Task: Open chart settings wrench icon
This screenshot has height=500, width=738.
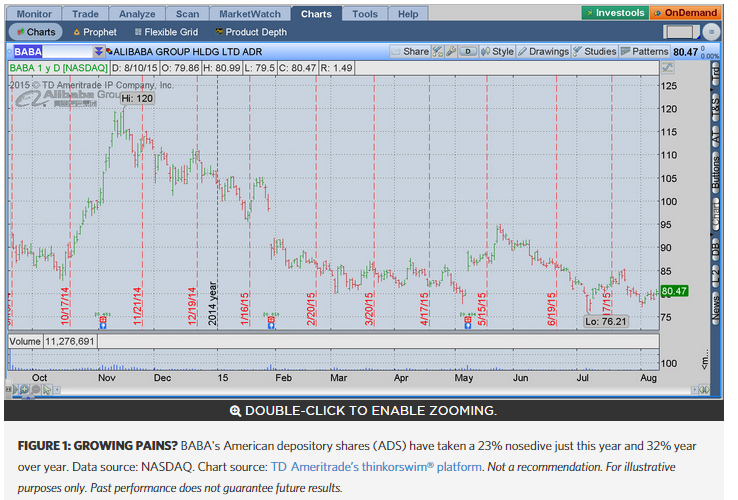Action: pos(451,51)
